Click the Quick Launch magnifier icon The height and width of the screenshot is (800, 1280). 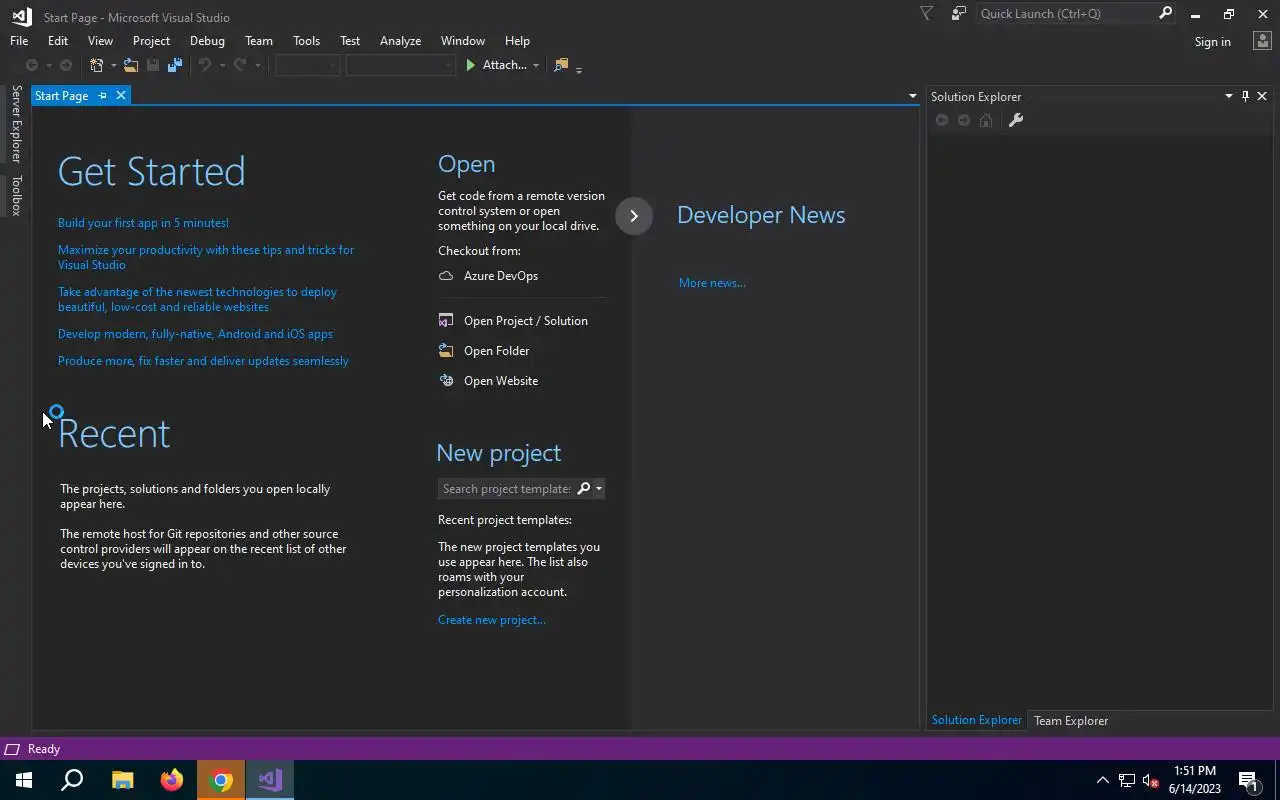point(1165,13)
